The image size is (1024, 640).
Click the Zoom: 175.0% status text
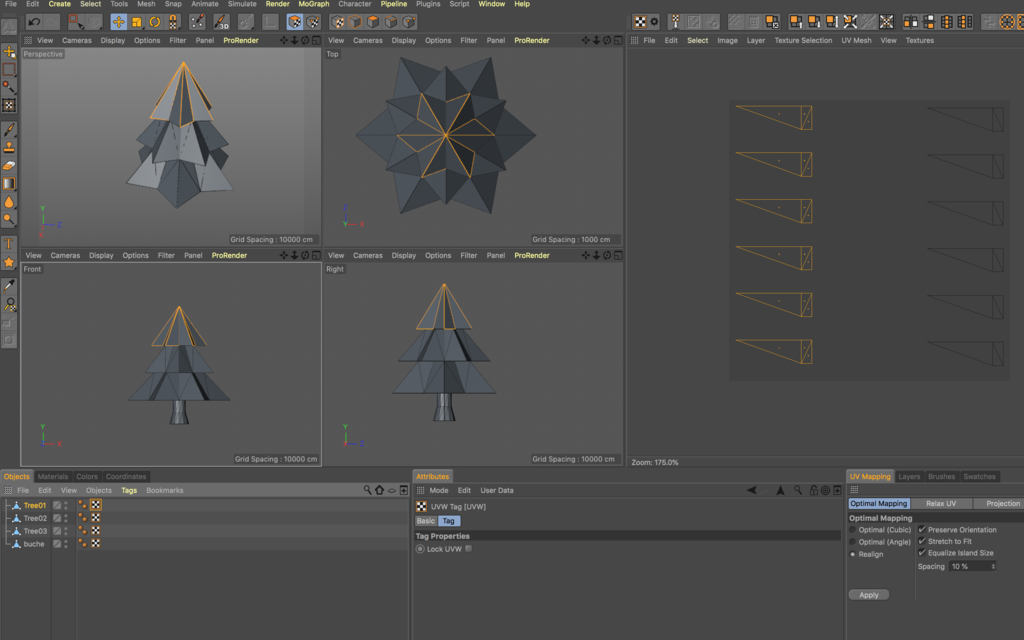655,462
